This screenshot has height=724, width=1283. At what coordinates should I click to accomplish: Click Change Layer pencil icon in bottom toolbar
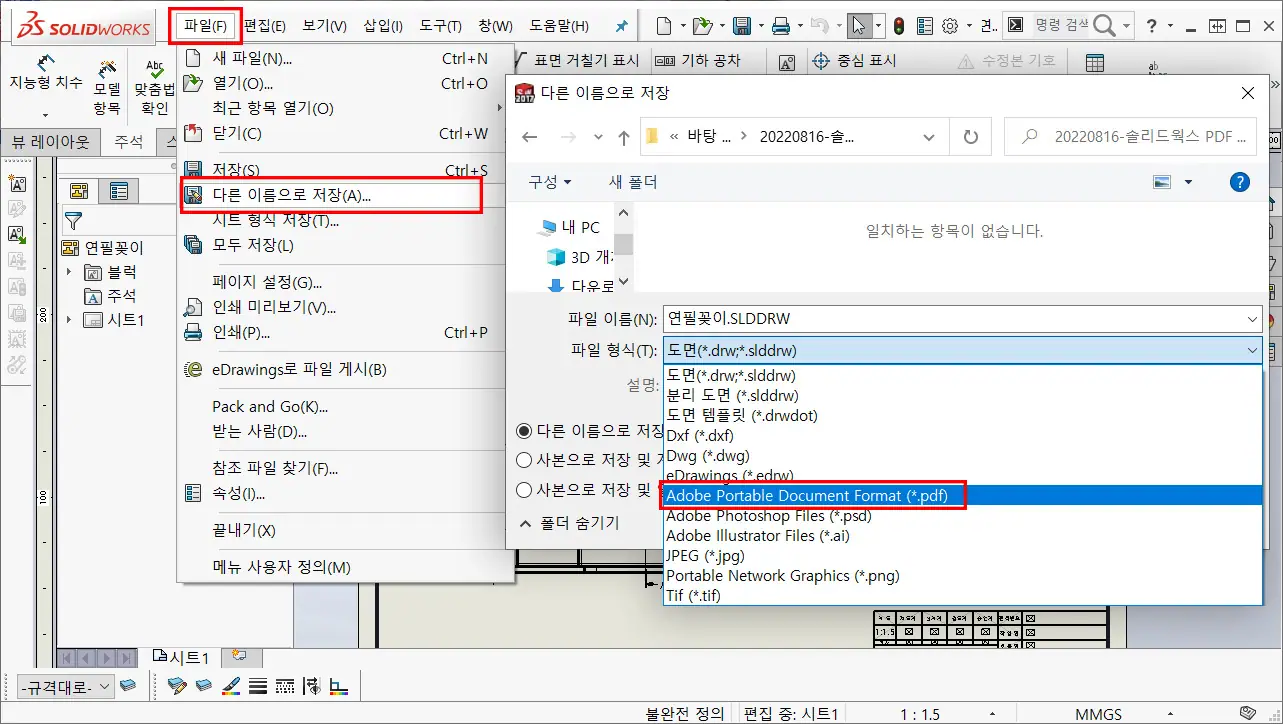[177, 686]
